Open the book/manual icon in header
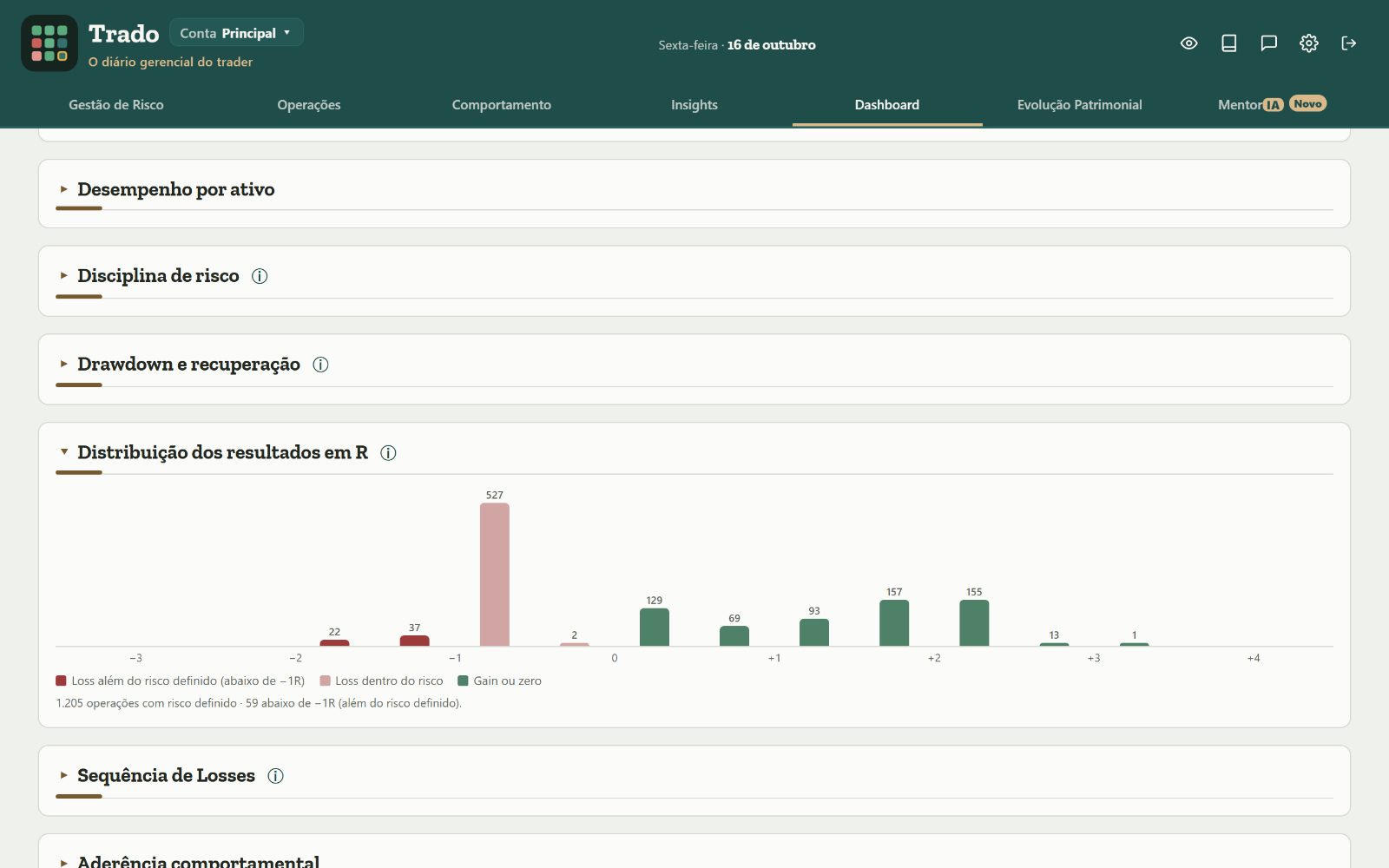Viewport: 1389px width, 868px height. pyautogui.click(x=1229, y=43)
